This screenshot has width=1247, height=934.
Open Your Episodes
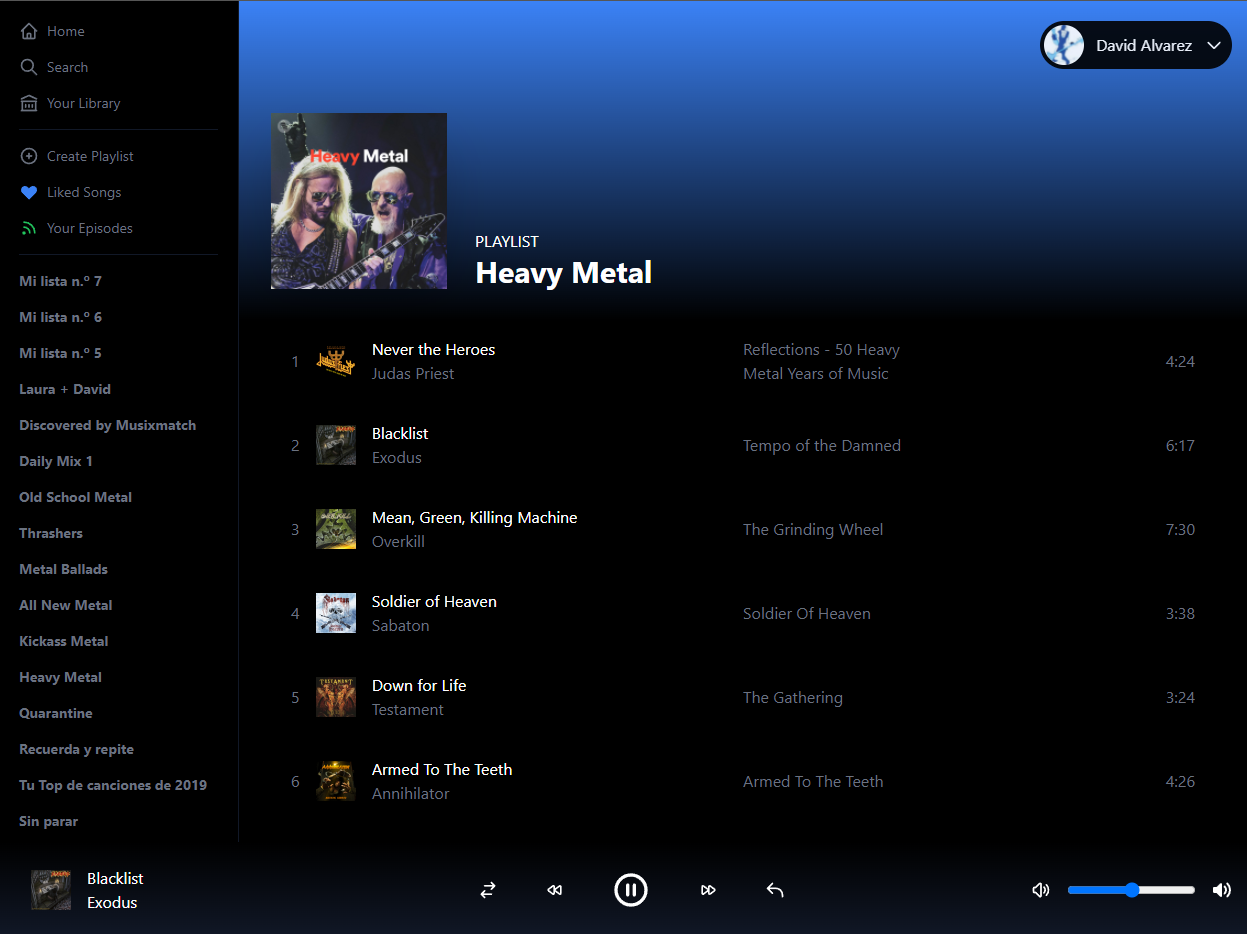[28, 227]
